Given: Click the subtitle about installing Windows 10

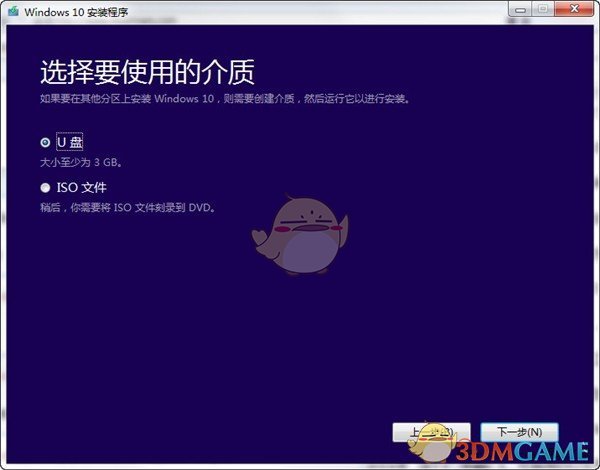Looking at the screenshot, I should [x=225, y=99].
